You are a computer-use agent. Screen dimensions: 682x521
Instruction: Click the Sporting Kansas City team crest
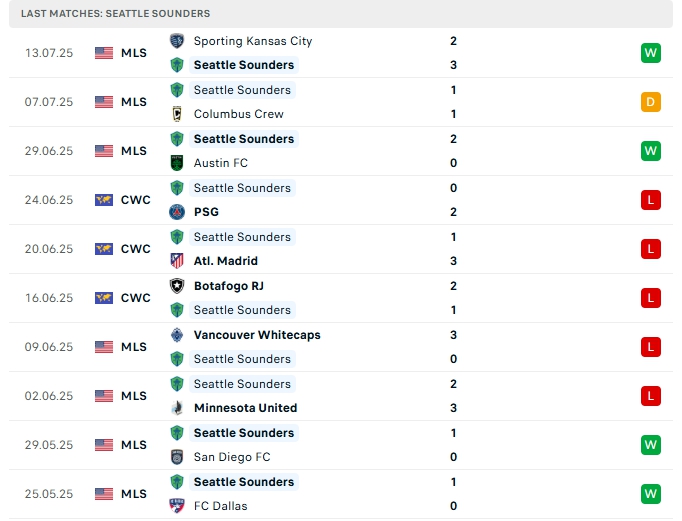(177, 41)
